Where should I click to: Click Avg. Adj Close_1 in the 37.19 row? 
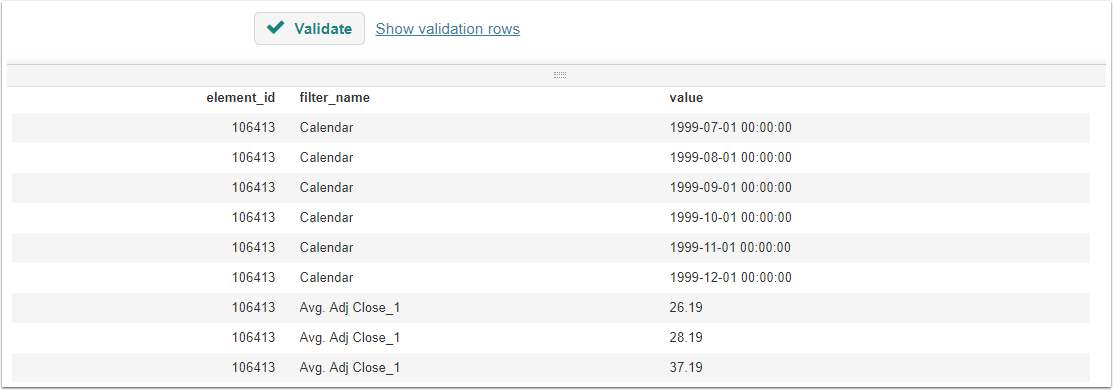pyautogui.click(x=350, y=367)
